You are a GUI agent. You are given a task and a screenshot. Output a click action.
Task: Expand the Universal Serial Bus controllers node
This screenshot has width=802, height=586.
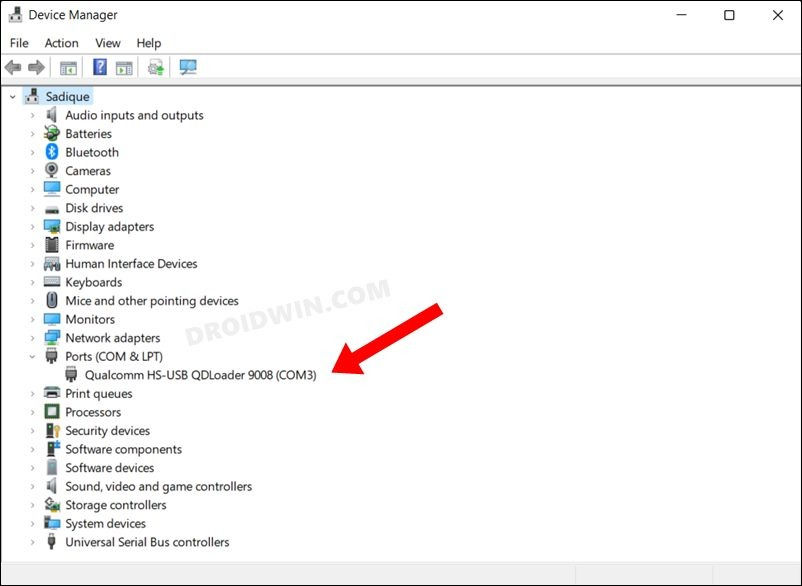pos(32,542)
